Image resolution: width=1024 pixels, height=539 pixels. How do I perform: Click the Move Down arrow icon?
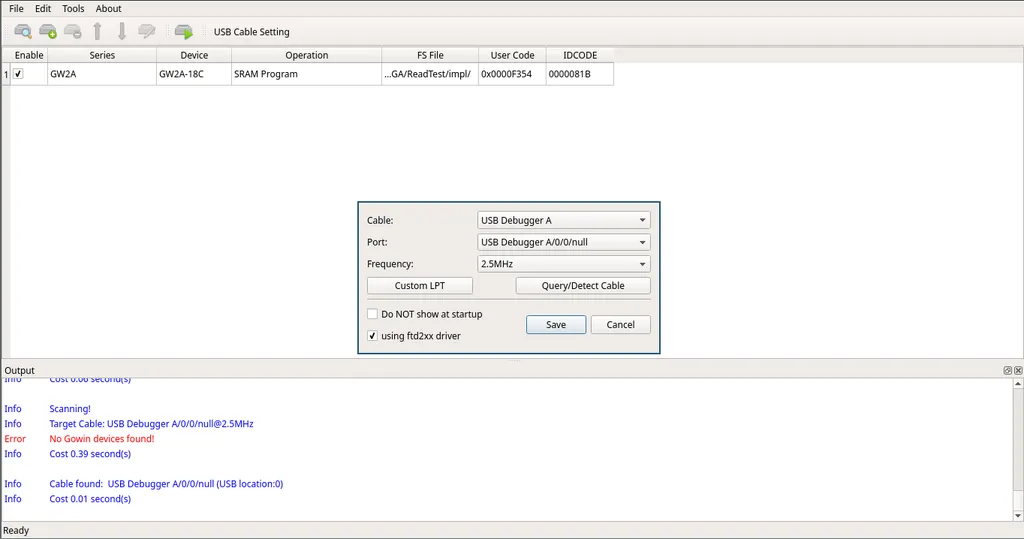click(x=121, y=31)
